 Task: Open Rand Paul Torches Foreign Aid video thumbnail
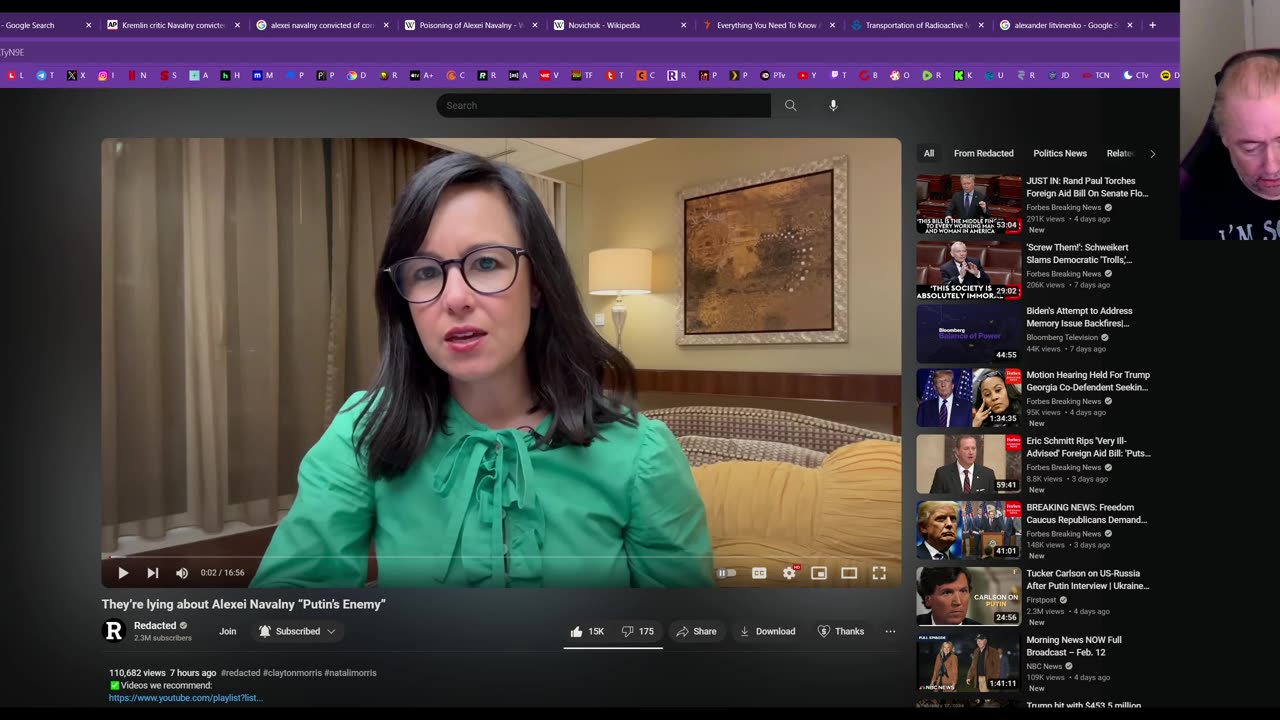coord(969,204)
